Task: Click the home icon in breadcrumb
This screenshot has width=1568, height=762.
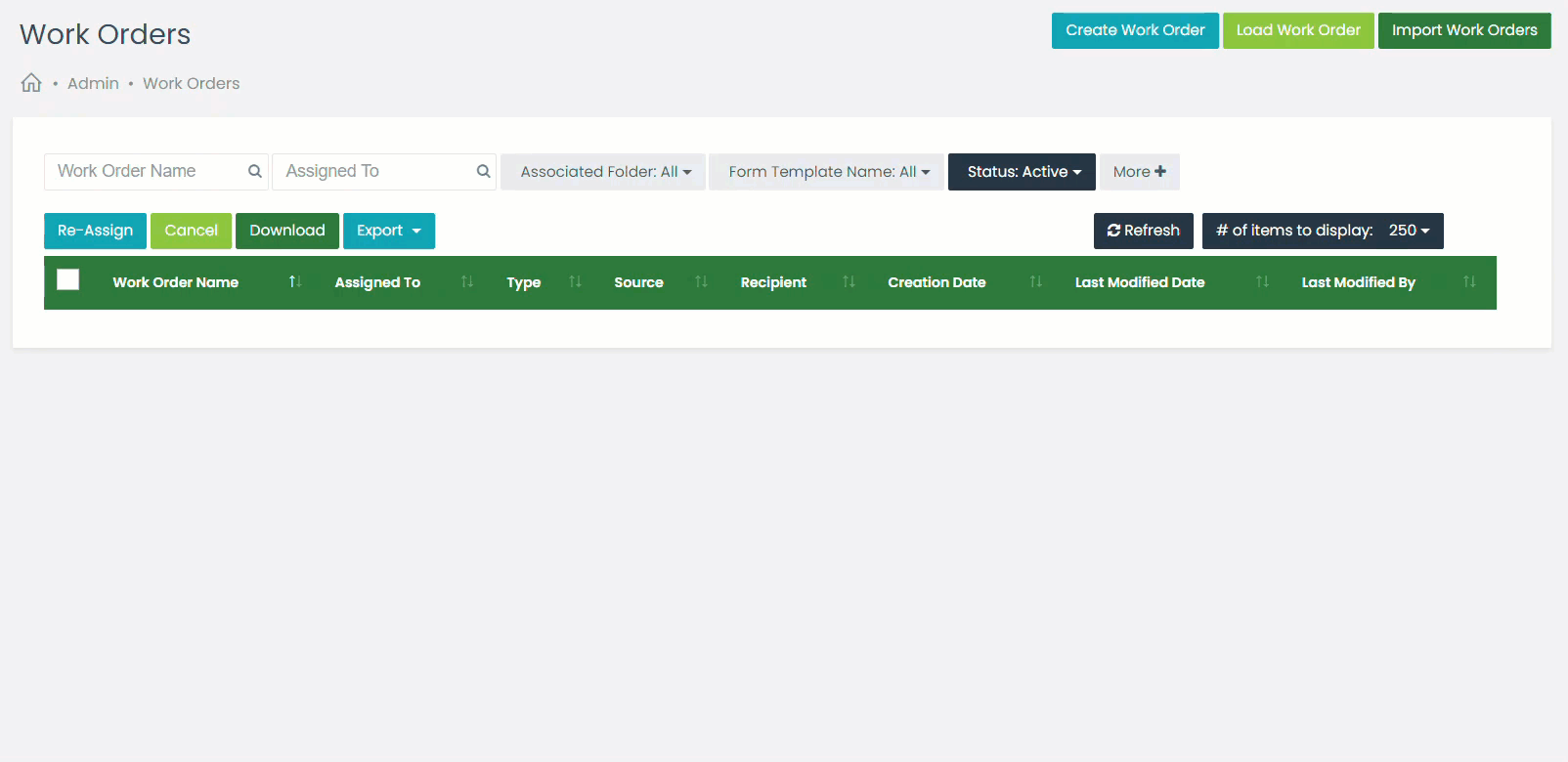Action: [x=31, y=83]
